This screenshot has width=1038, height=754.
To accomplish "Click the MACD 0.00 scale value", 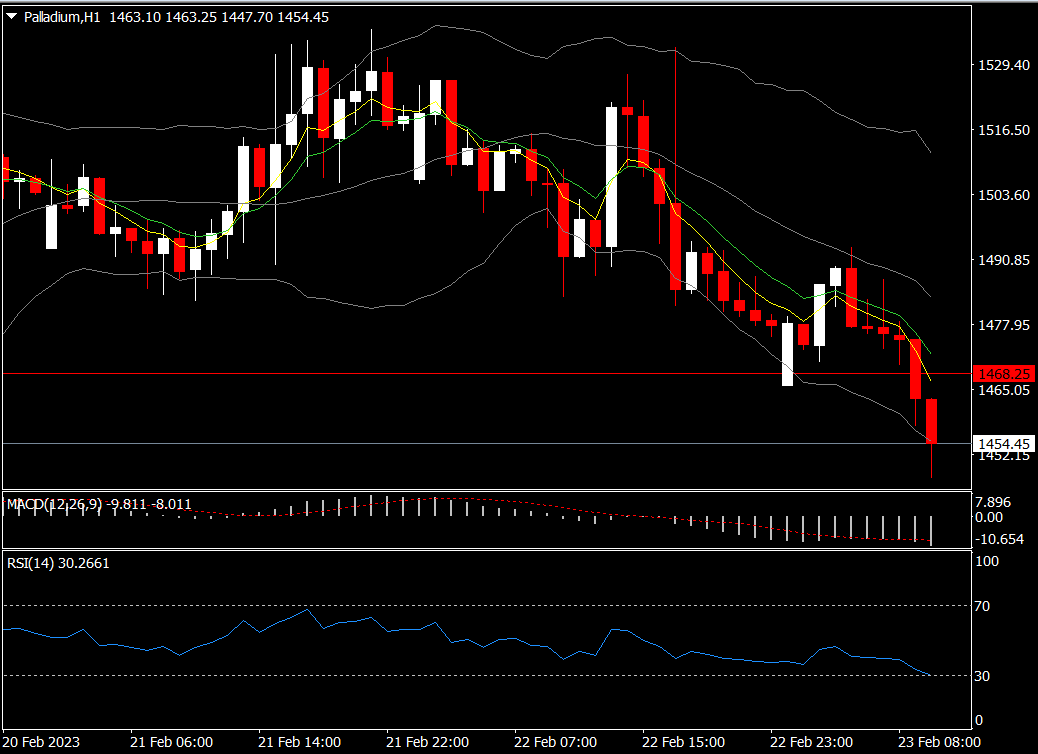I will tap(988, 517).
